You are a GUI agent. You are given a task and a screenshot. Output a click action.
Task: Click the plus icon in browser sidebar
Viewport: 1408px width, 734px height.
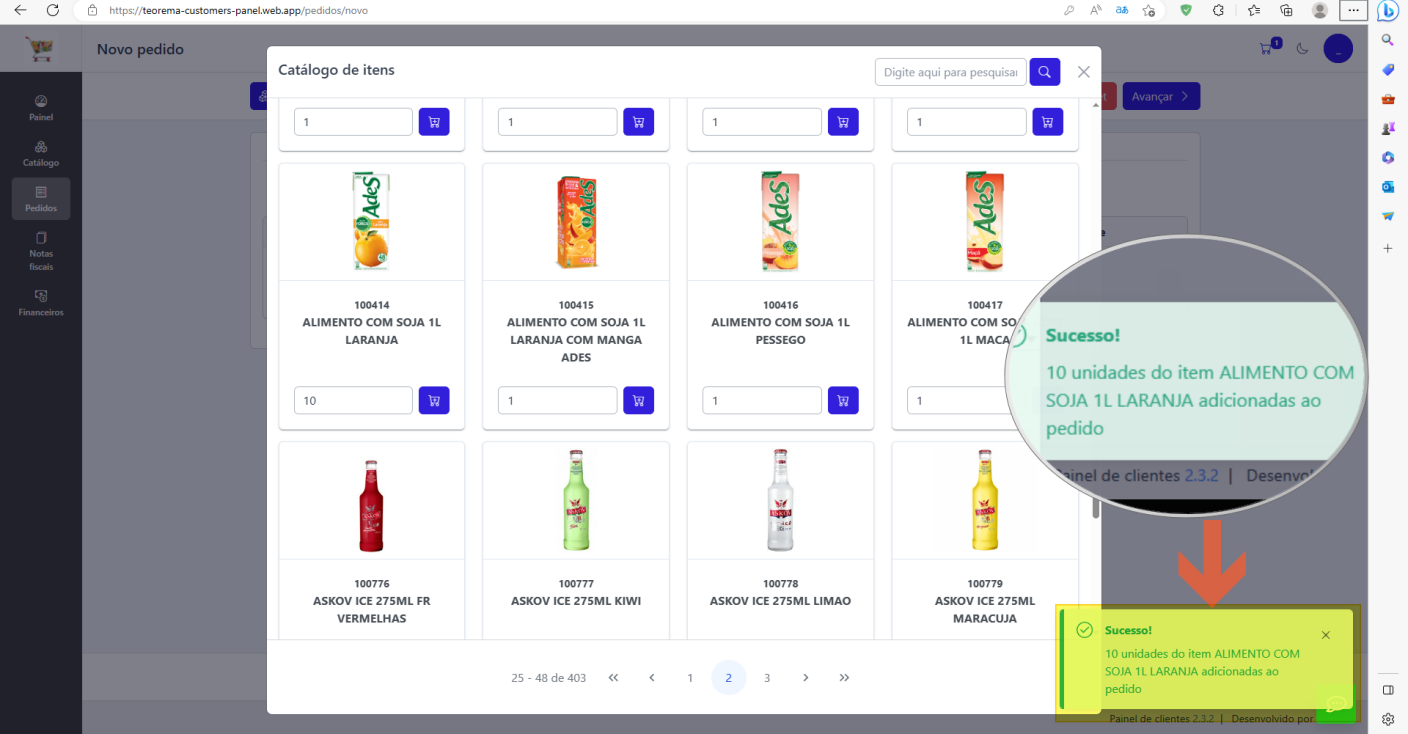pyautogui.click(x=1388, y=248)
